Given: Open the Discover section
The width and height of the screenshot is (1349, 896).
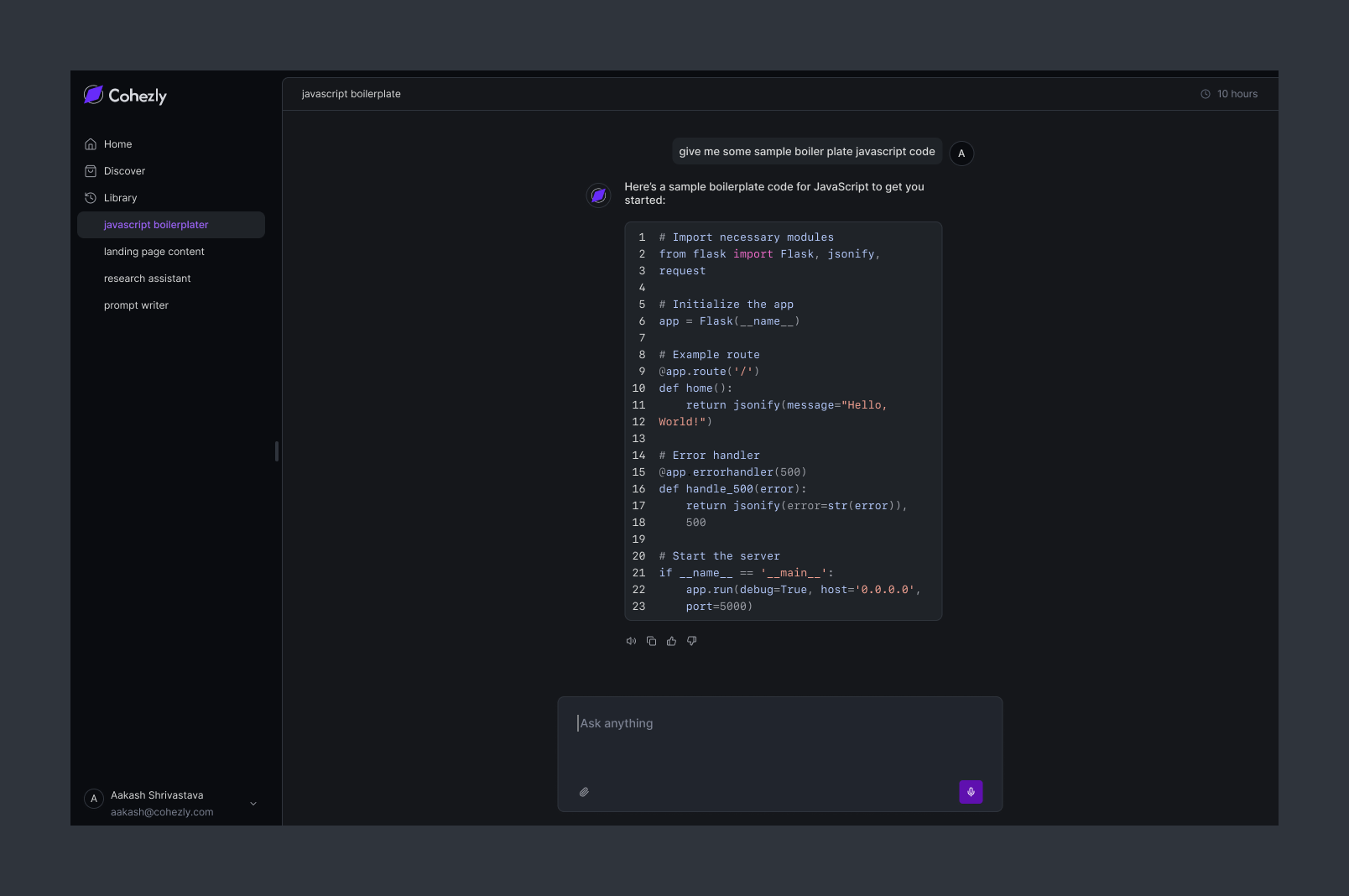Looking at the screenshot, I should pos(124,171).
